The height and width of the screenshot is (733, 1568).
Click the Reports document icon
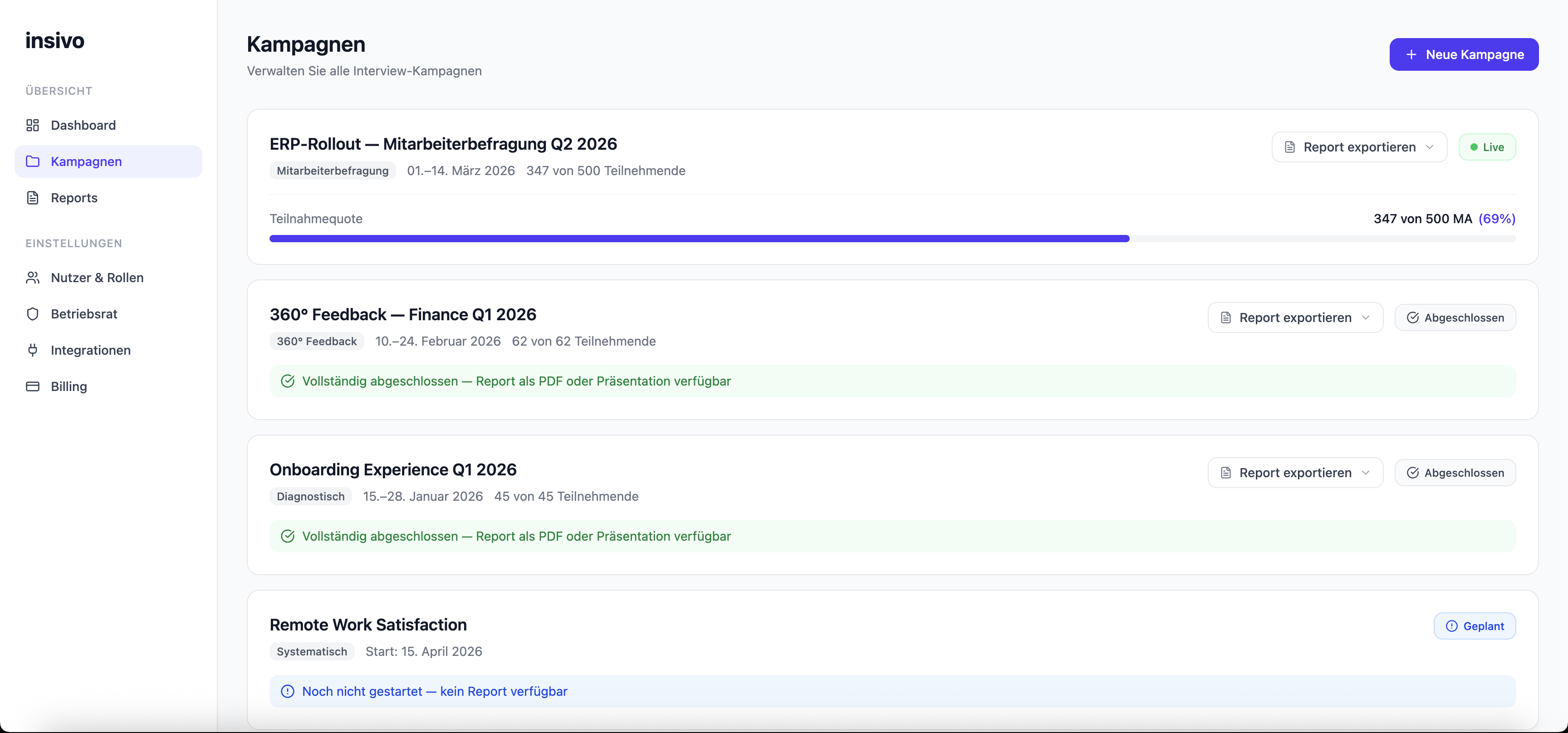coord(34,198)
